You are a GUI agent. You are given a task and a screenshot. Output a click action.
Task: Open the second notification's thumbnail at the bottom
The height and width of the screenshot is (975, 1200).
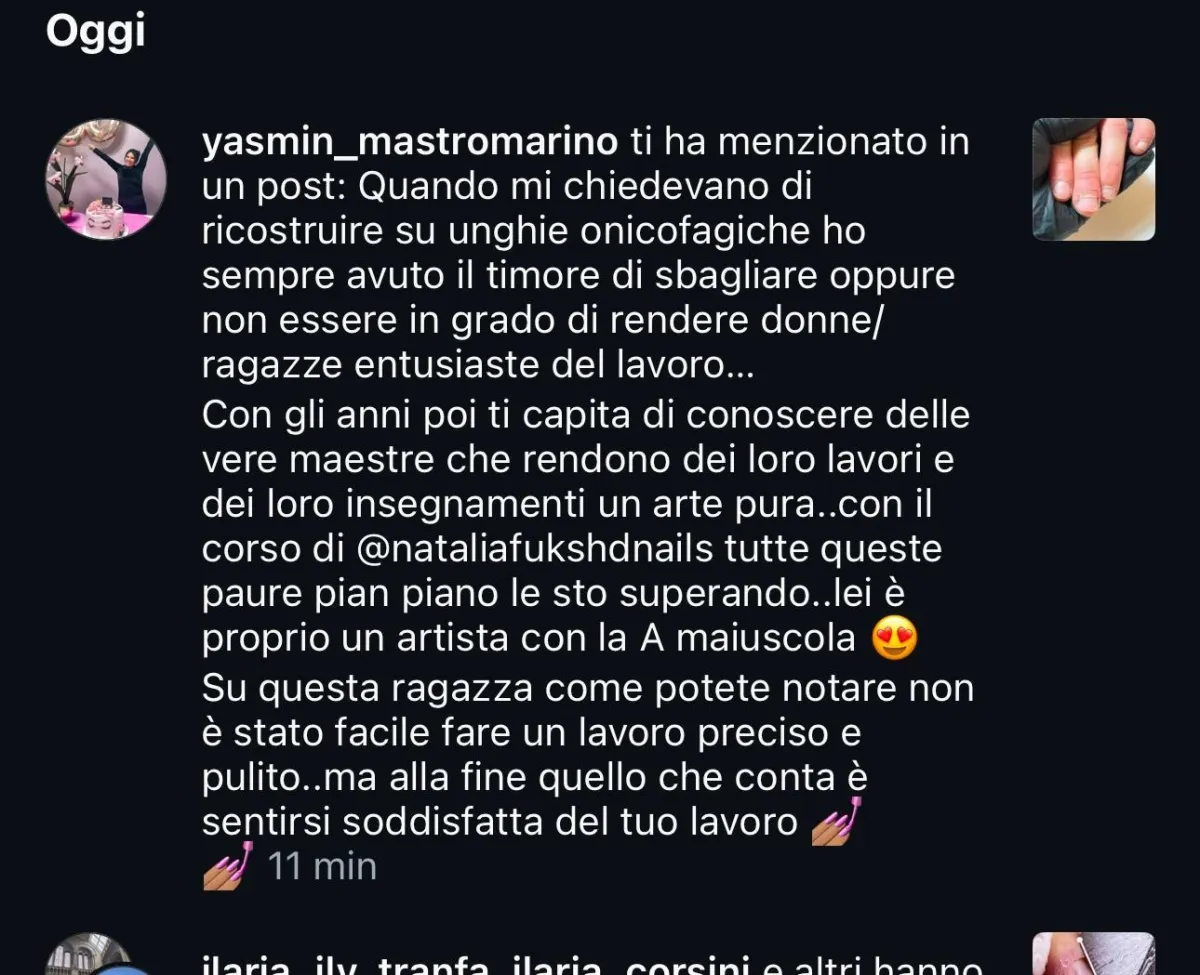tap(1093, 954)
